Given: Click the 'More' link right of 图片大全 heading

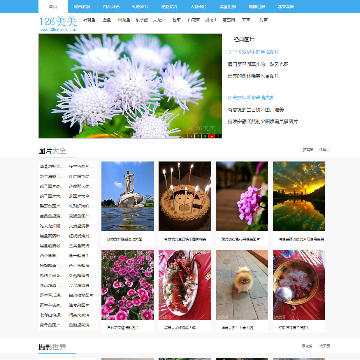Looking at the screenshot, I should [x=324, y=150].
